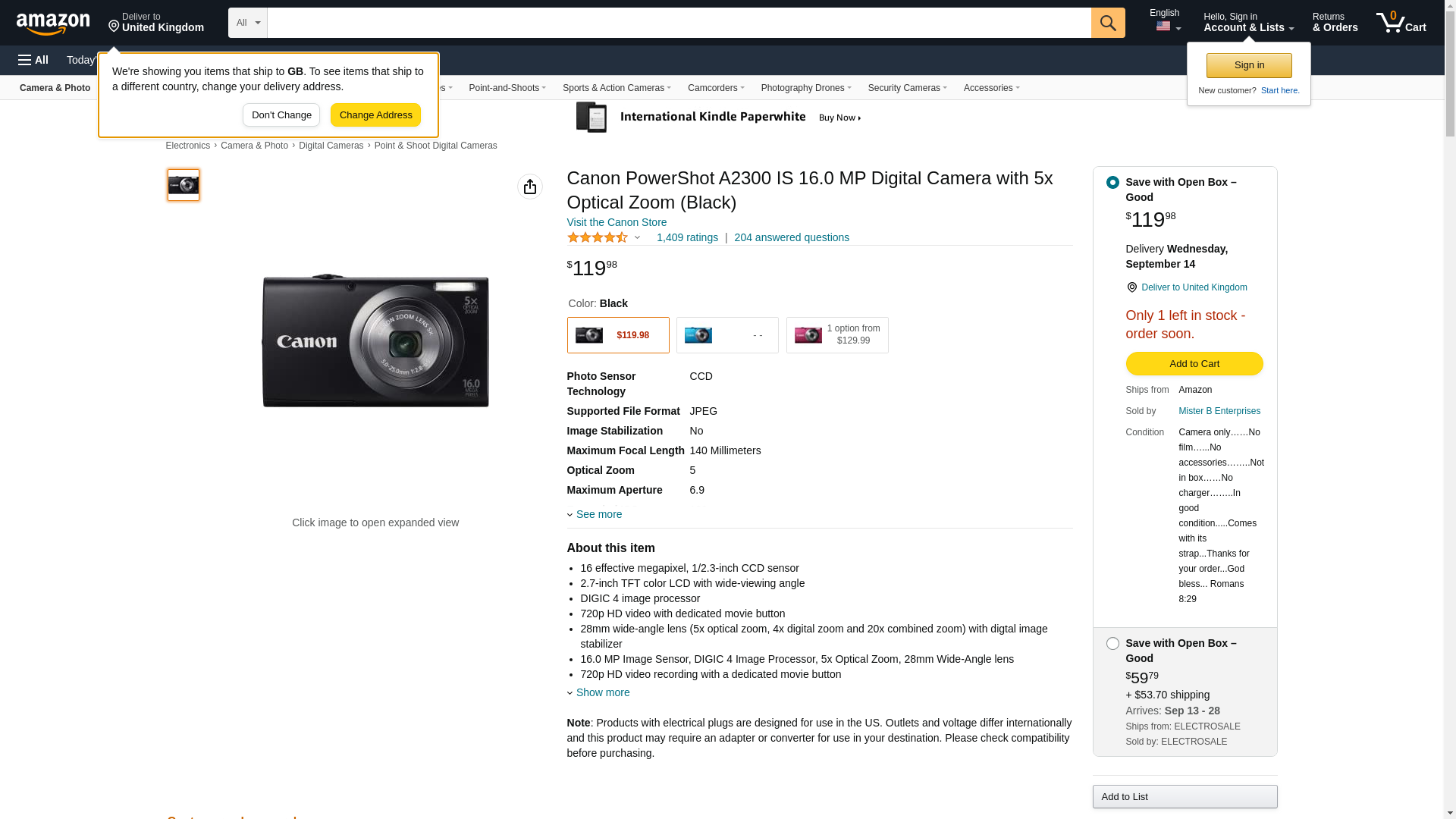The height and width of the screenshot is (819, 1456).
Task: Select the $119.98 Open Box offer radio
Action: (1112, 183)
